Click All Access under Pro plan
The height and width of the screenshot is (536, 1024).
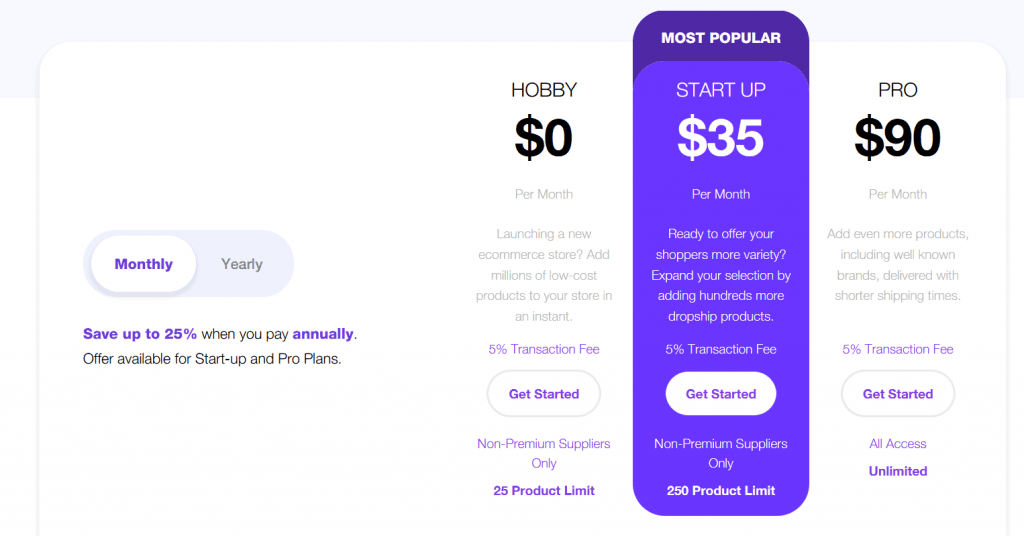[x=897, y=443]
